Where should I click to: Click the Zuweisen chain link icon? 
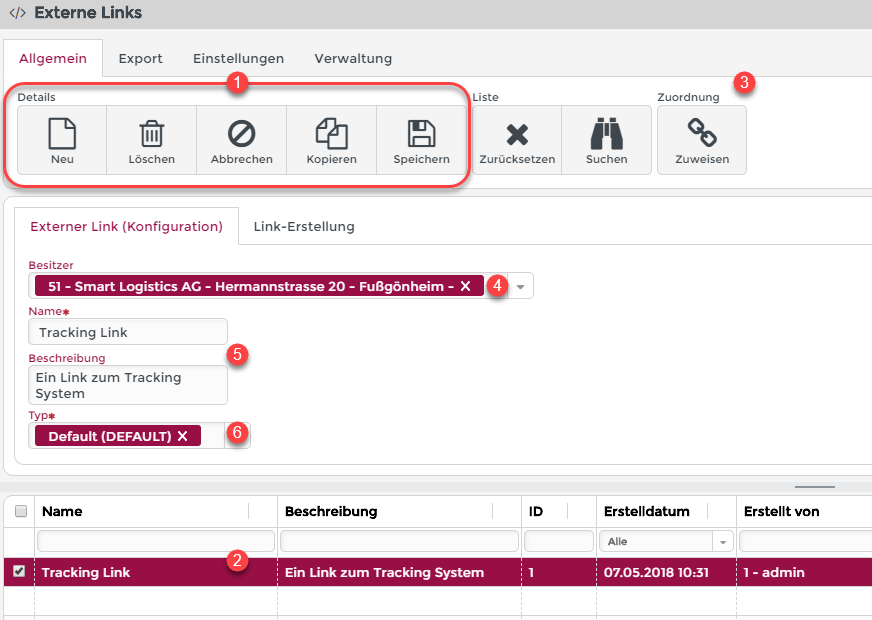click(701, 133)
